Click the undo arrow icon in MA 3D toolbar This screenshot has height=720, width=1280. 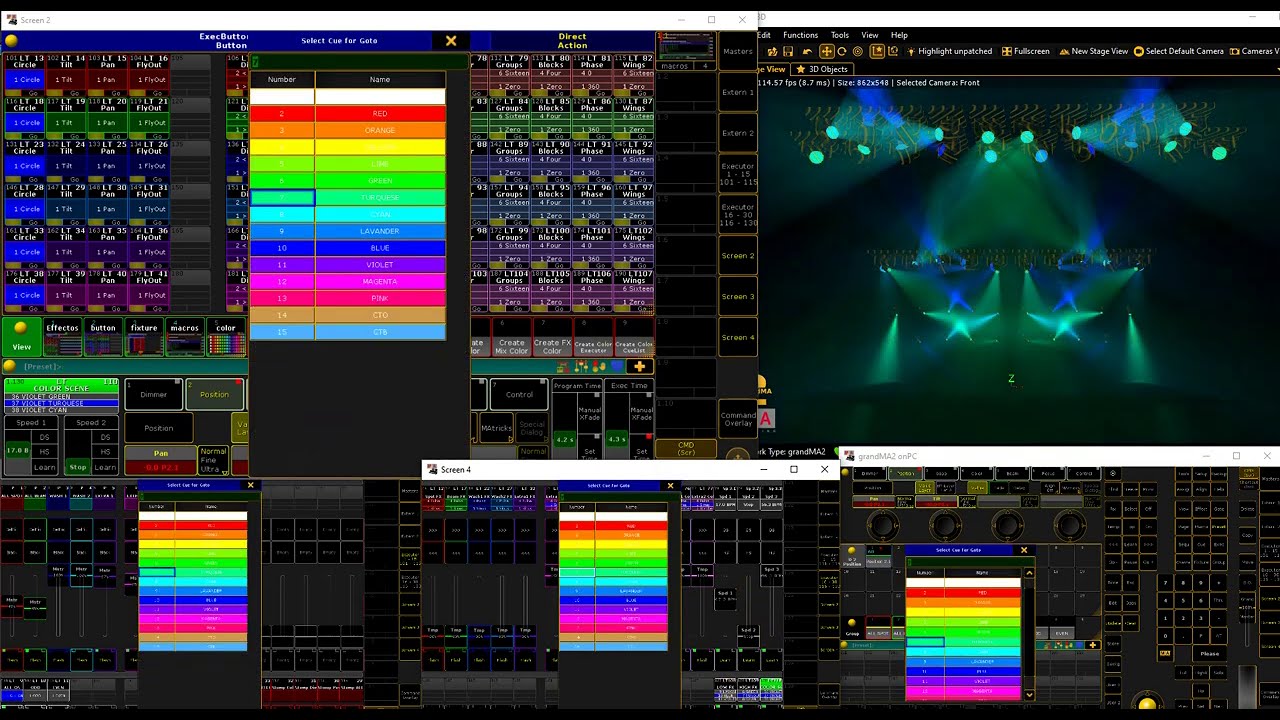pos(807,51)
